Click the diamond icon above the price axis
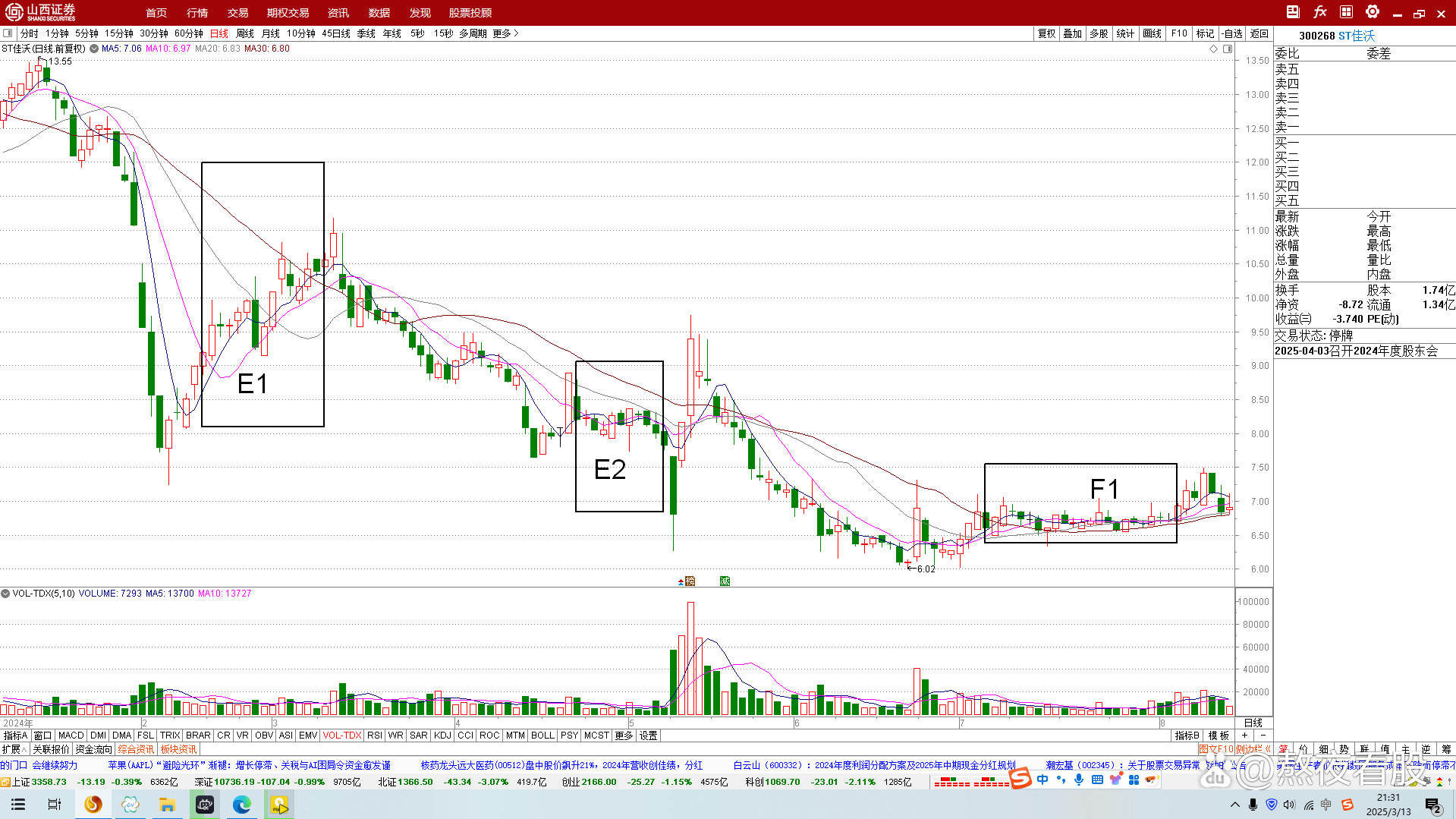This screenshot has height=819, width=1456. [1214, 49]
